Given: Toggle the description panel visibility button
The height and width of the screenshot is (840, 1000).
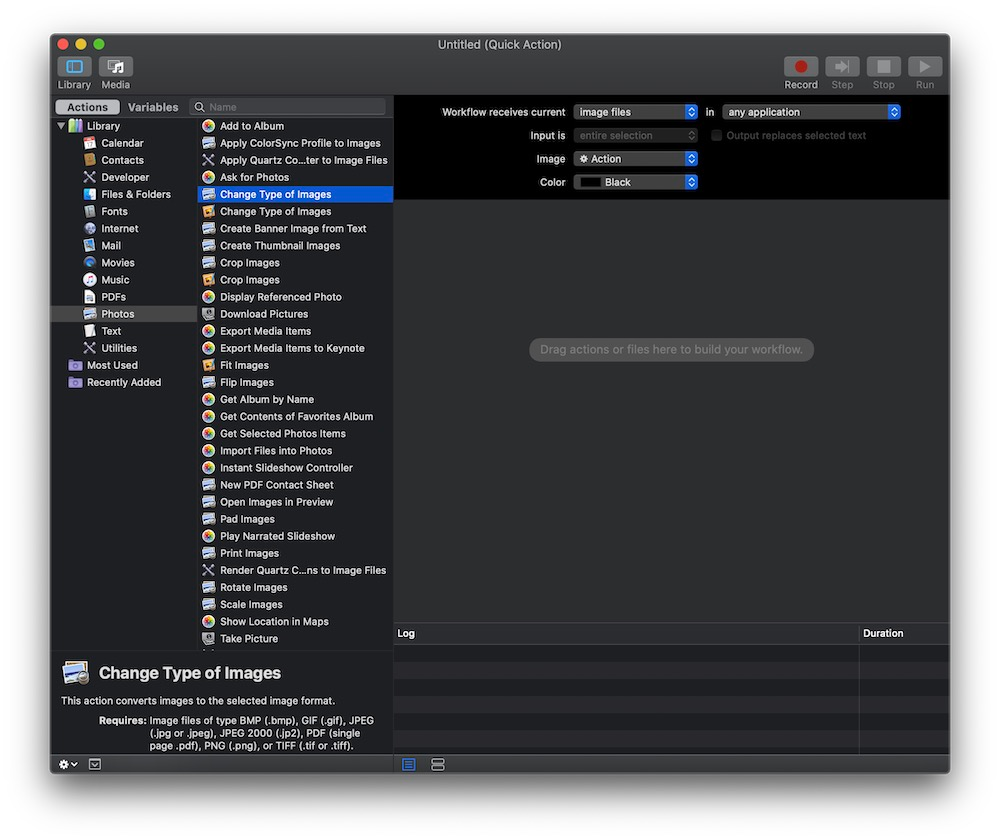Looking at the screenshot, I should [x=95, y=764].
